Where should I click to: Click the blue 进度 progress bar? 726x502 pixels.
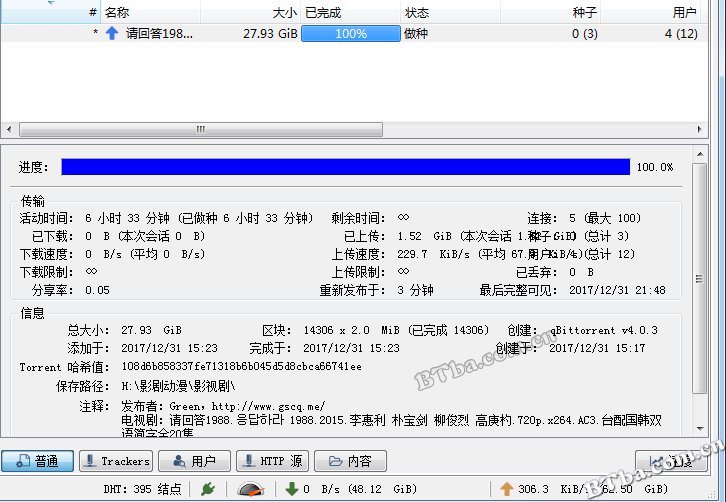[345, 167]
